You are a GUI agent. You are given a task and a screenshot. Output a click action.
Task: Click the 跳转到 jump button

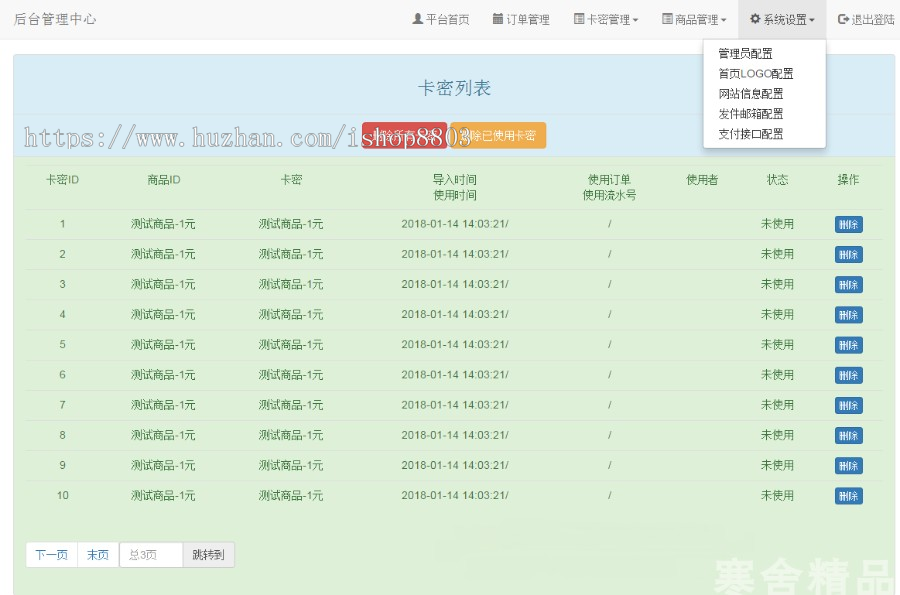coord(208,555)
